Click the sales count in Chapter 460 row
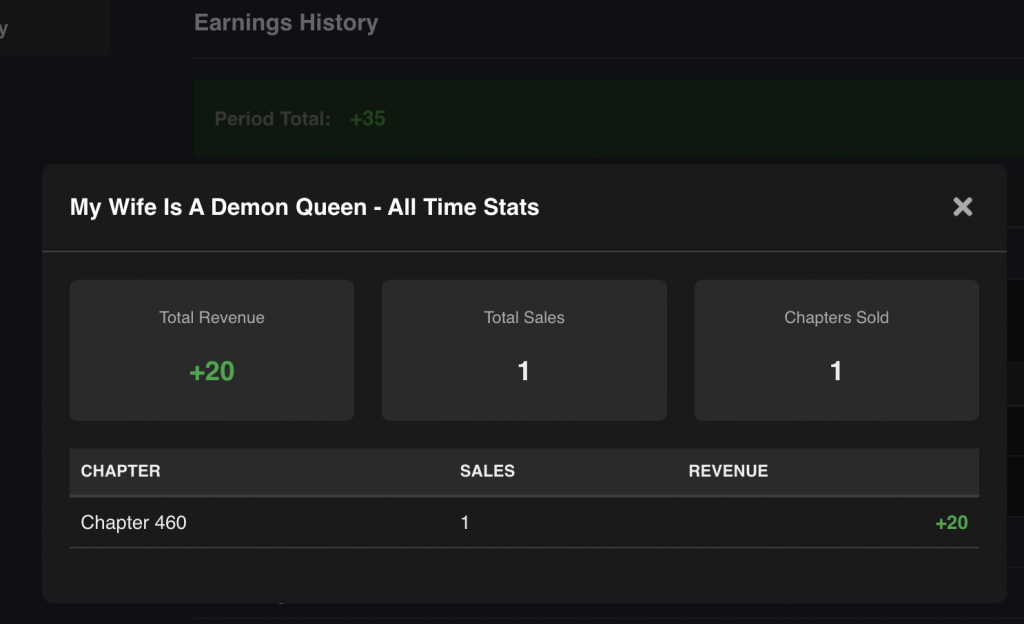This screenshot has width=1024, height=624. click(465, 522)
